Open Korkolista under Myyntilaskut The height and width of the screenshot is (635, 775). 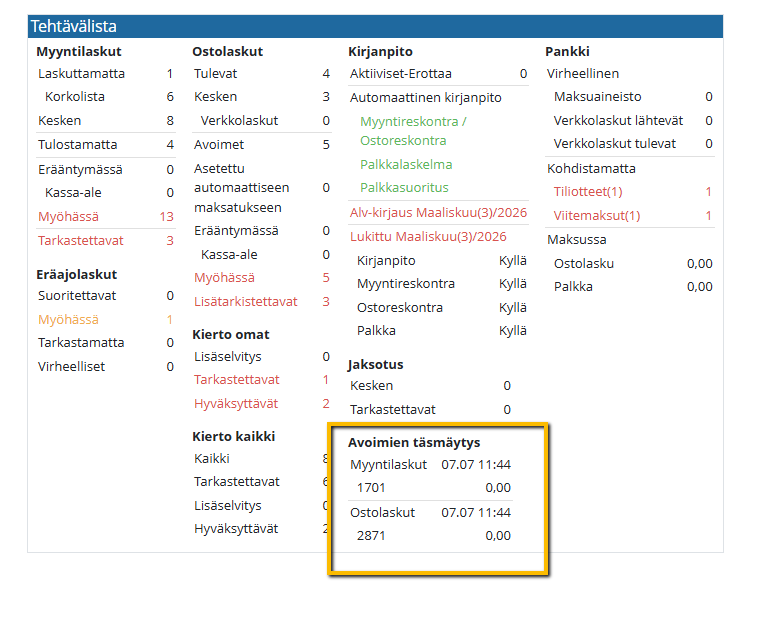coord(75,96)
